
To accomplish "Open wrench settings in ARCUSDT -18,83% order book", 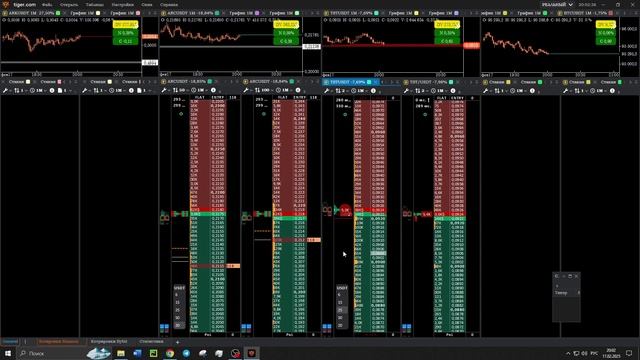I will (164, 90).
